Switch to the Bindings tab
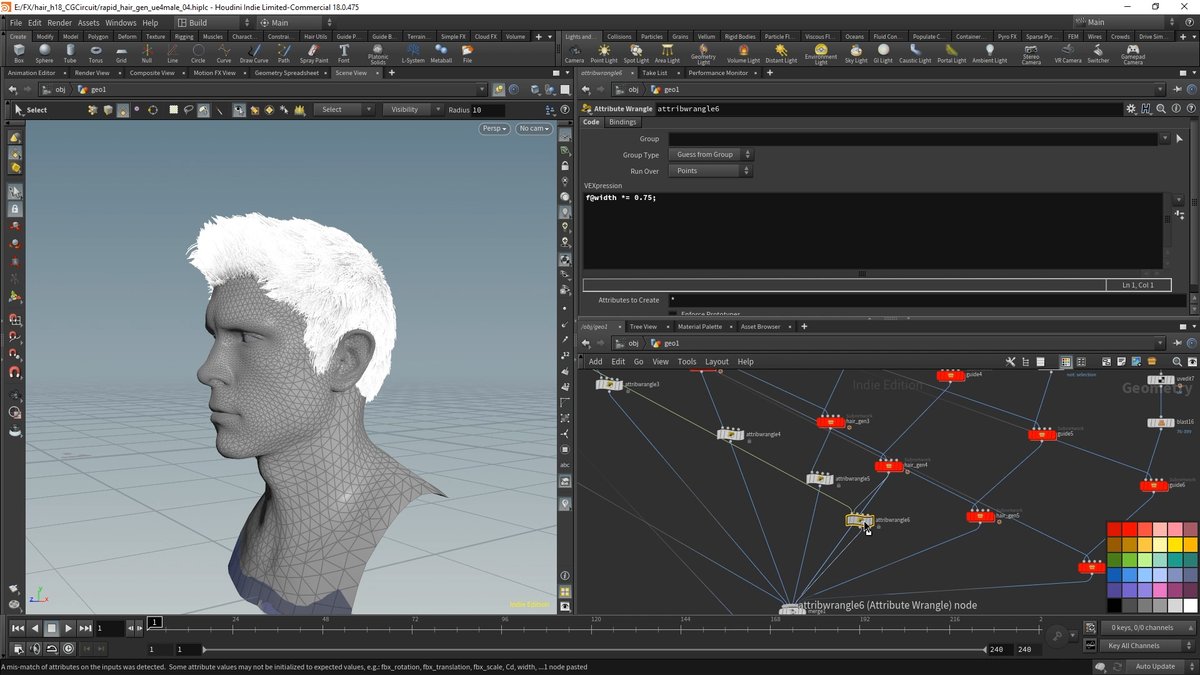Image resolution: width=1200 pixels, height=675 pixels. (623, 122)
